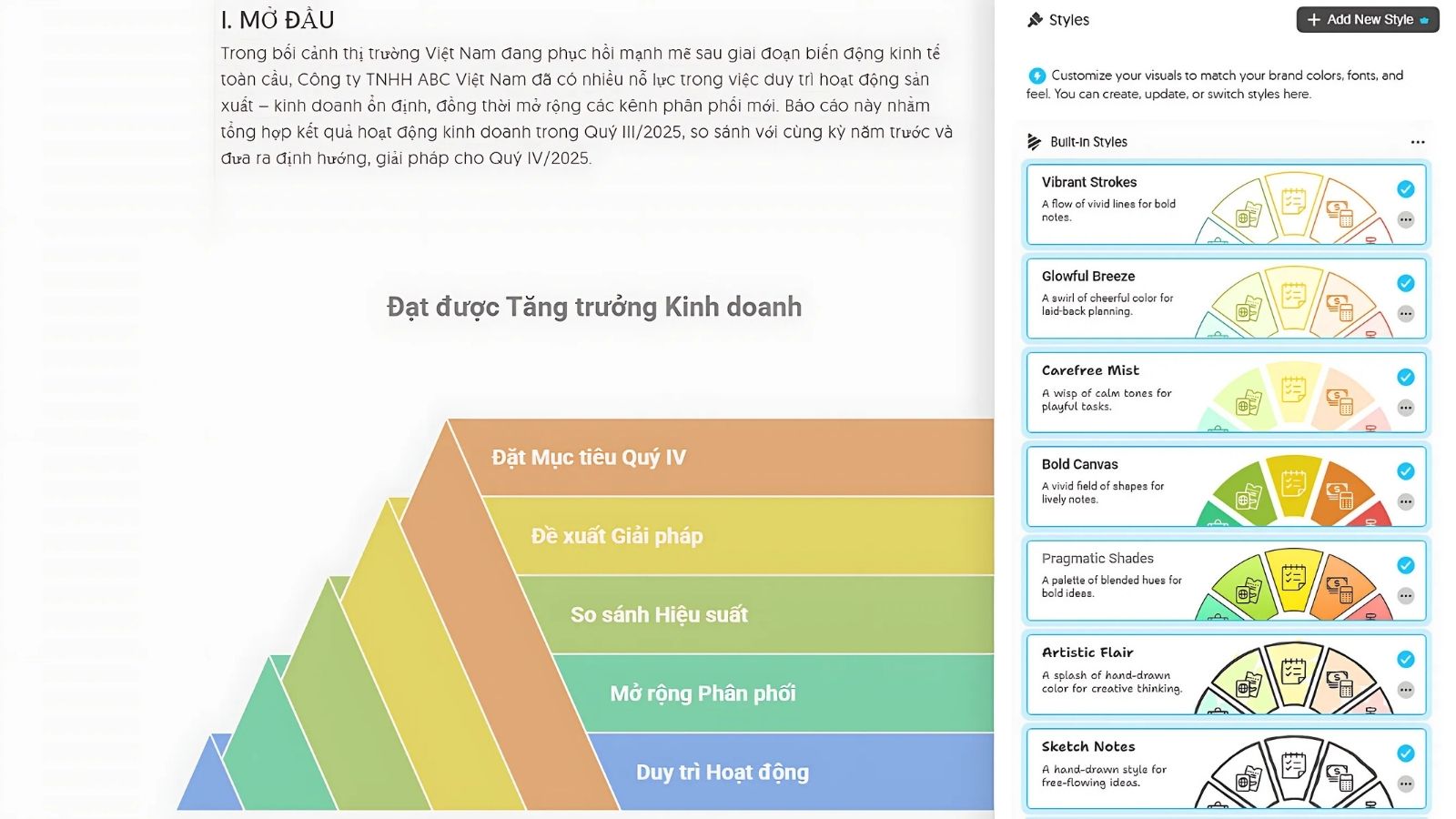The image size is (1456, 819).
Task: Toggle the Artistic Flair style checkmark
Action: pyautogui.click(x=1406, y=660)
